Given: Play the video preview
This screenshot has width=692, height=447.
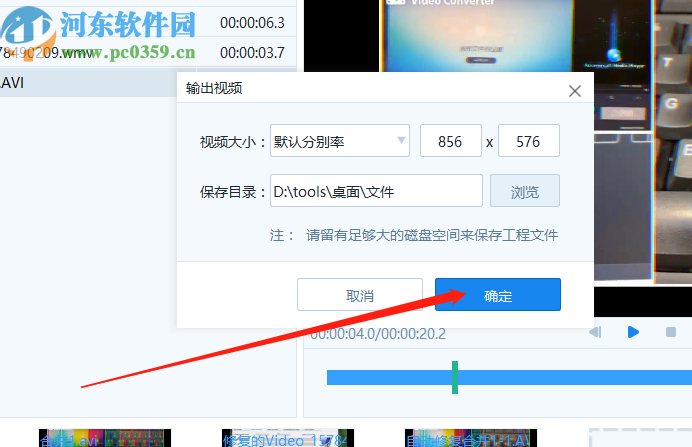Looking at the screenshot, I should click(x=633, y=332).
